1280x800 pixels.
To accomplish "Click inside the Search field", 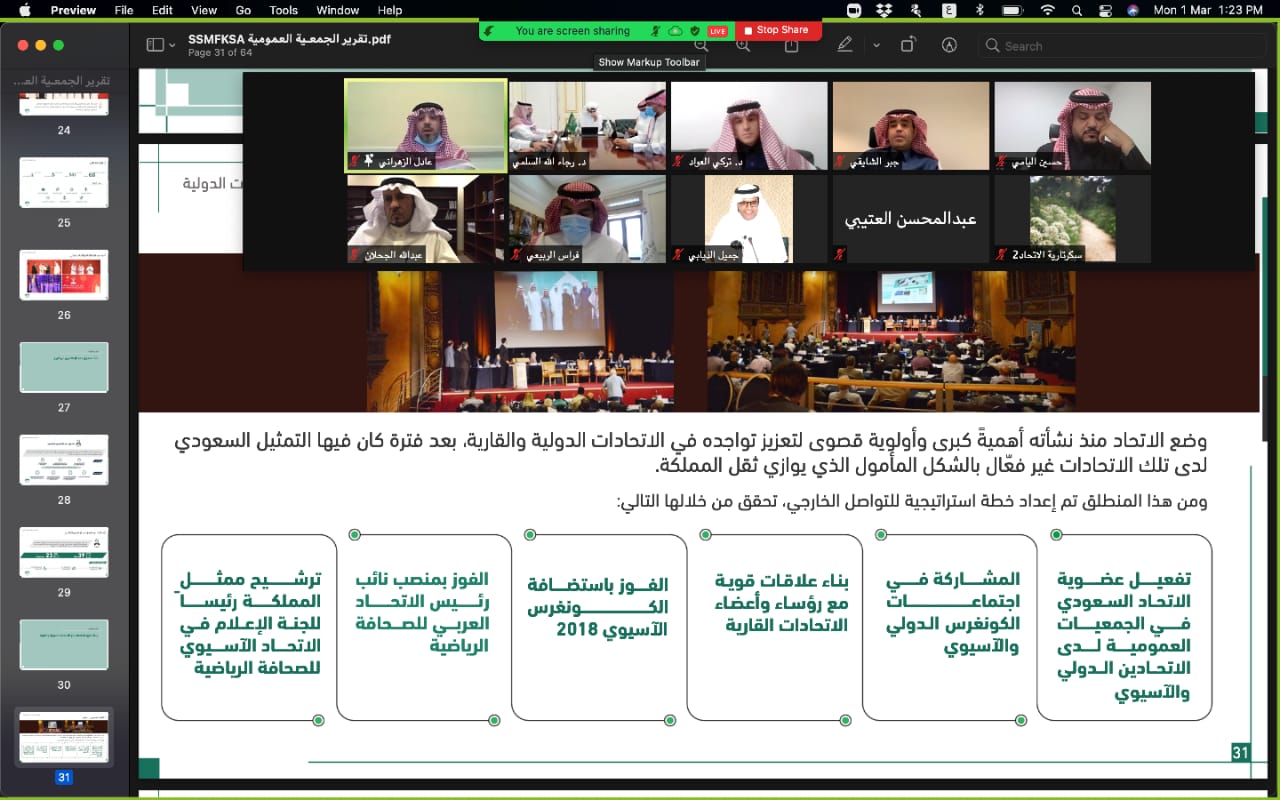I will pos(1123,46).
